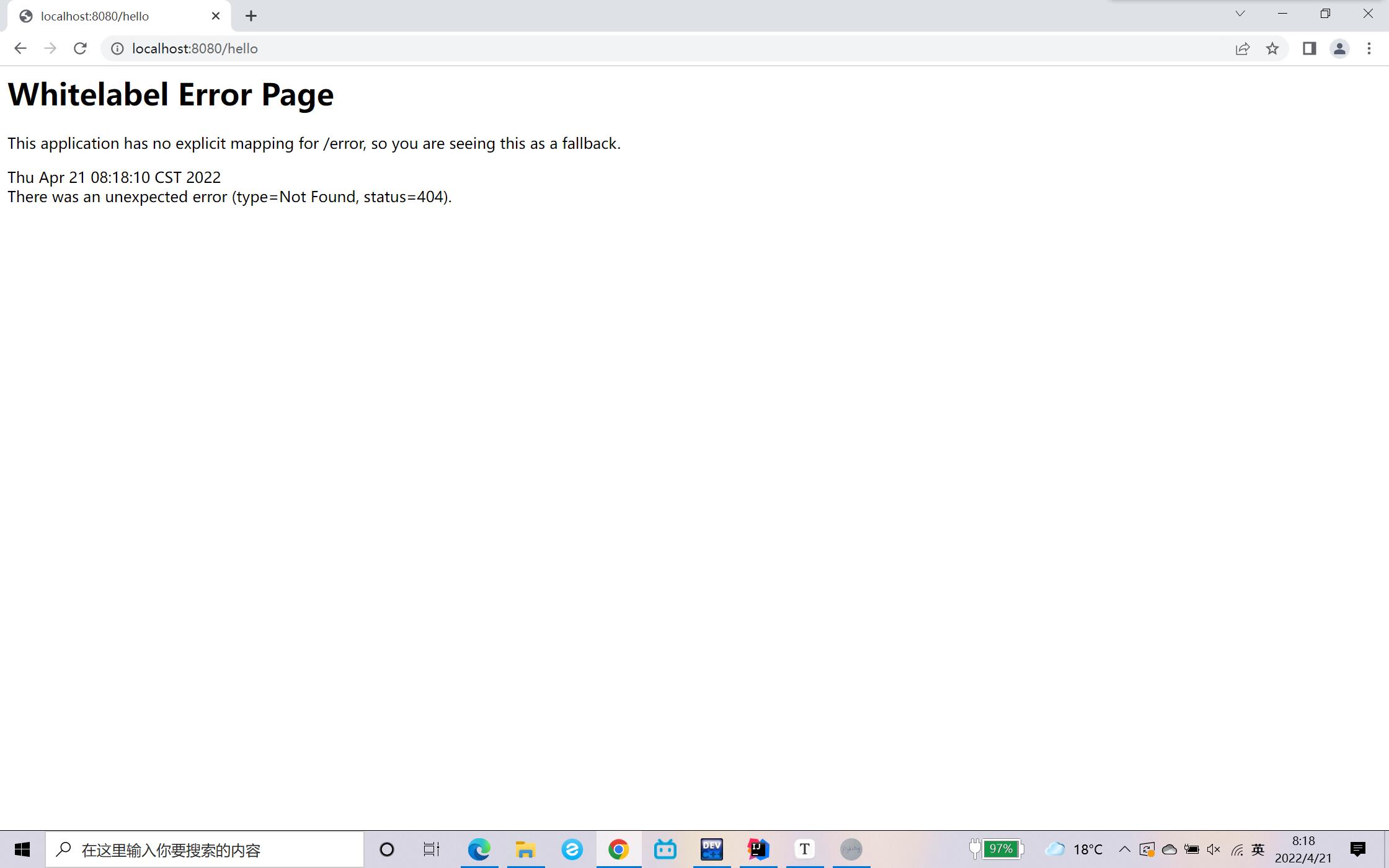Click the browser back arrow
Screen dimensions: 1389x868
[x=20, y=48]
